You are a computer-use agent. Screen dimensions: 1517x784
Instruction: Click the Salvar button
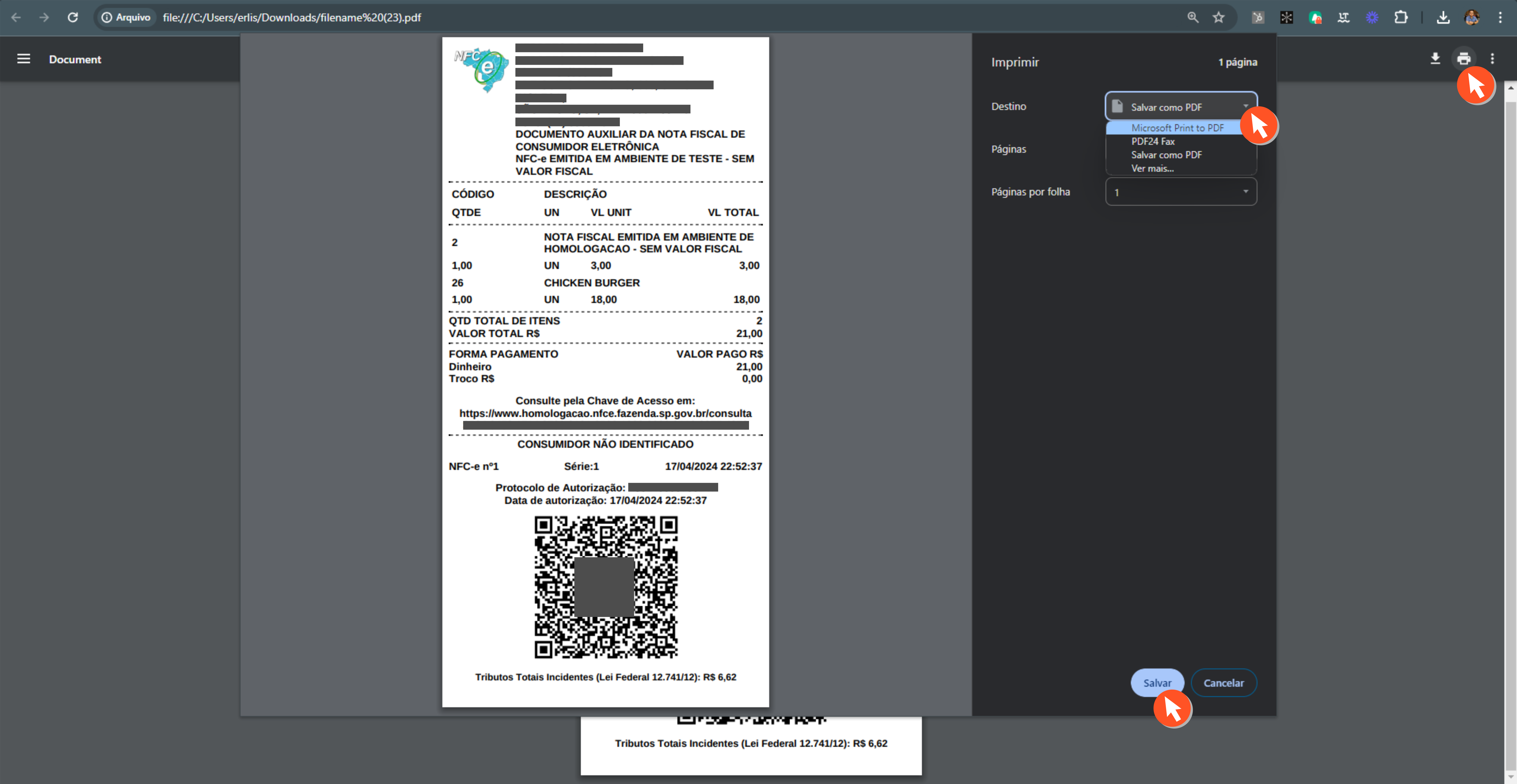1157,683
